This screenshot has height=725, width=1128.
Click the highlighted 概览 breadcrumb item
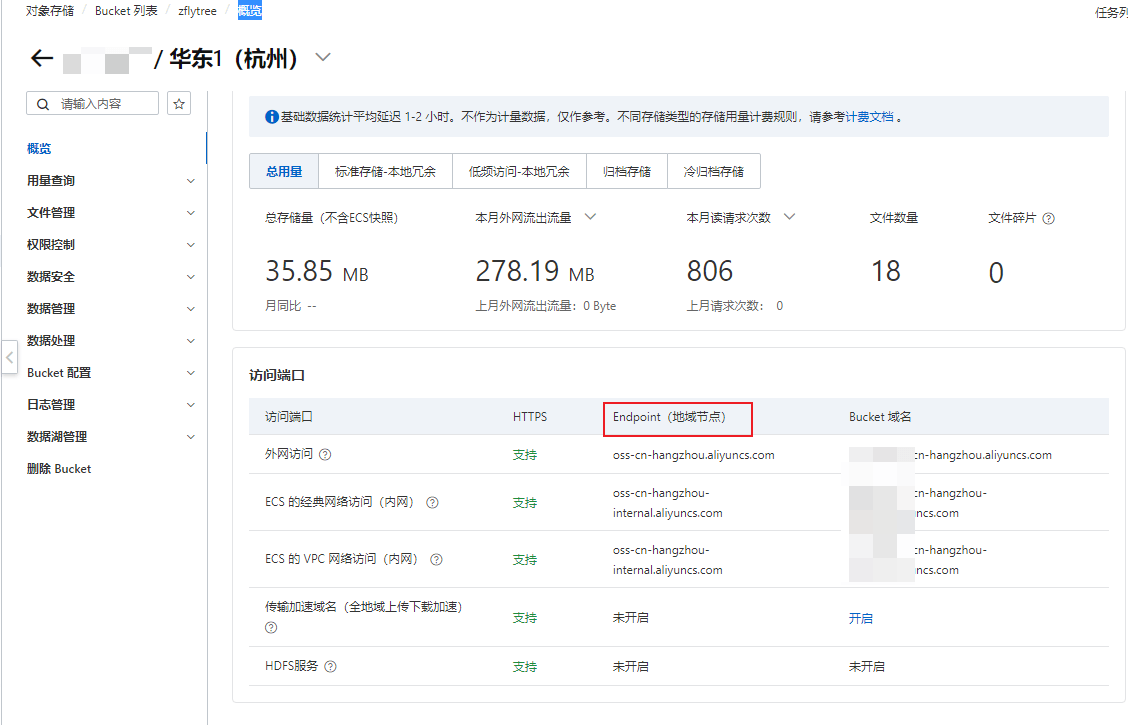250,11
